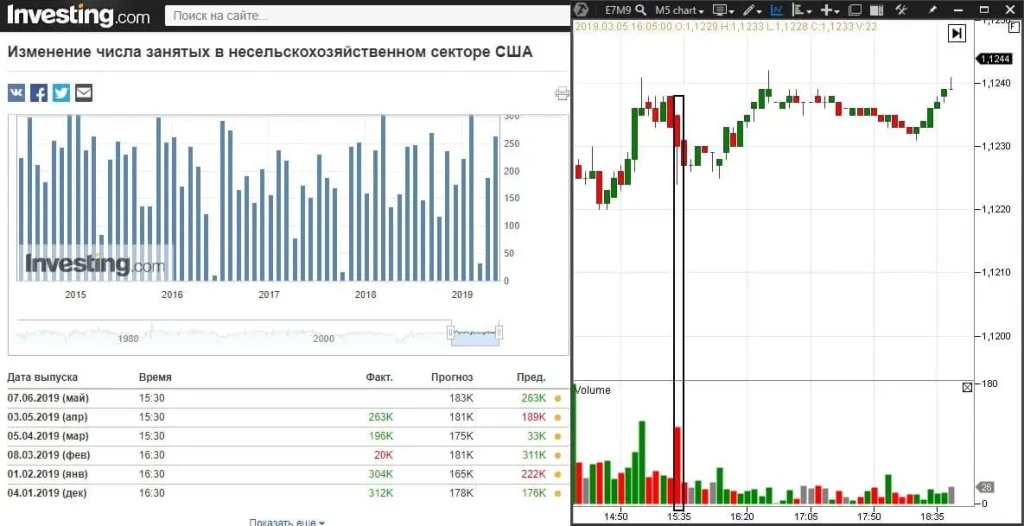Open the monitor display settings dropdown

(x=724, y=10)
